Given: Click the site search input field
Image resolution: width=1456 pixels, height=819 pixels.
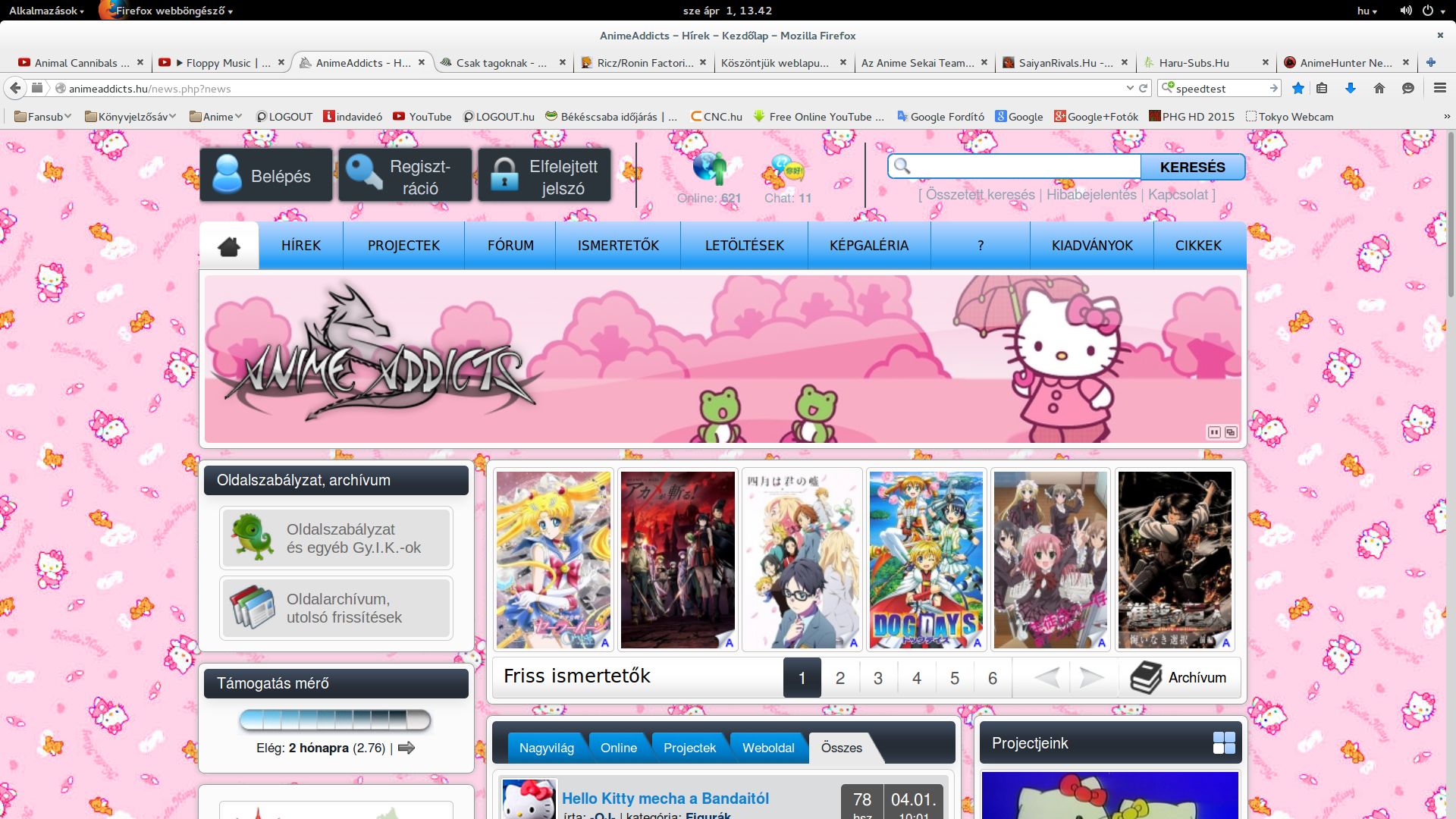Looking at the screenshot, I should pyautogui.click(x=1015, y=167).
